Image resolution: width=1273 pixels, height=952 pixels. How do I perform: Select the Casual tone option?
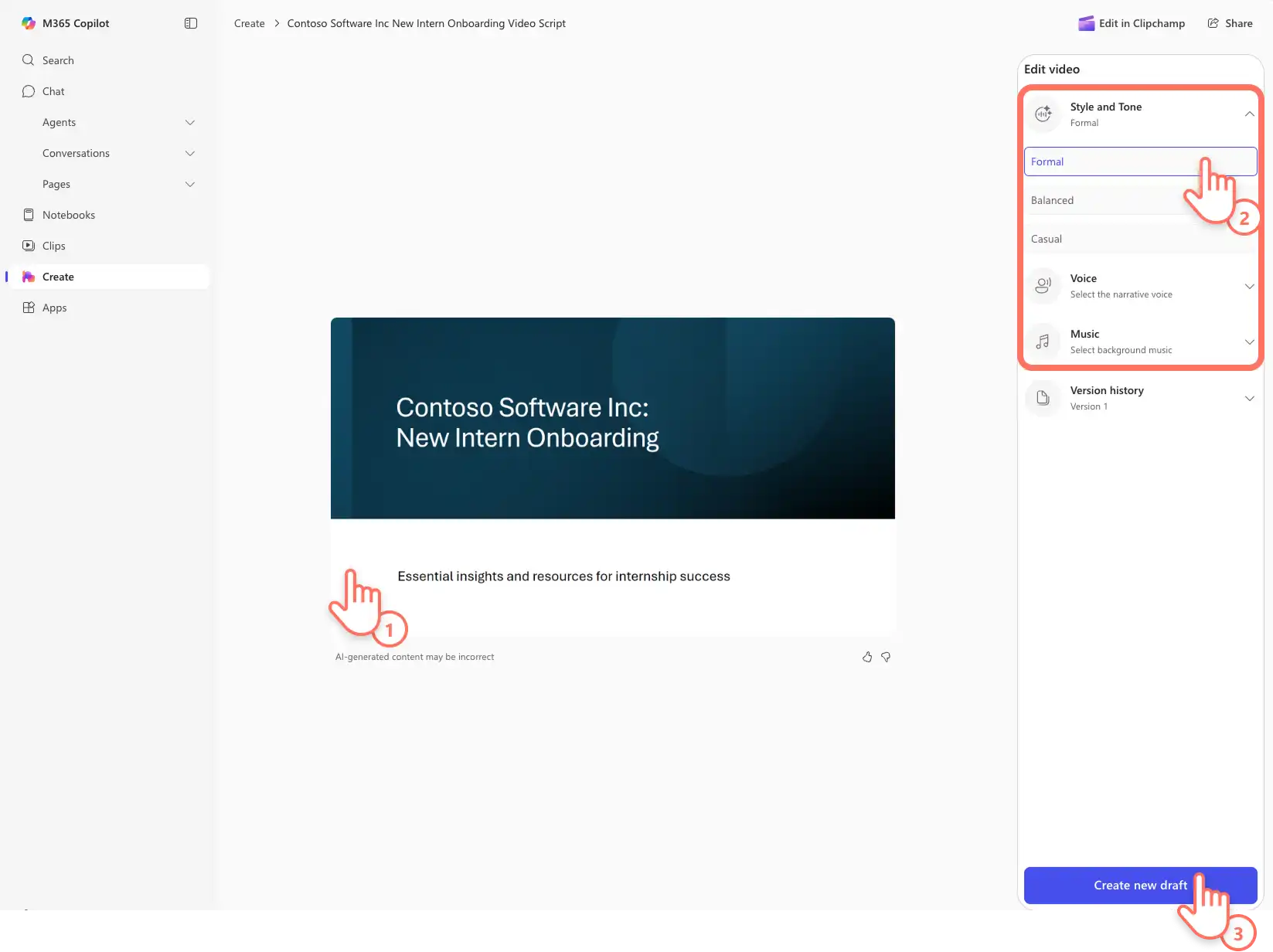tap(1140, 239)
